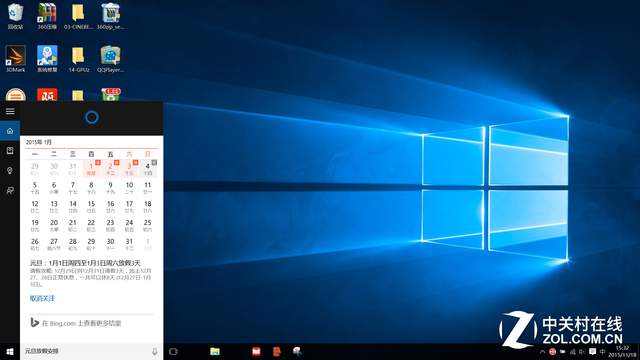Image resolution: width=640 pixels, height=360 pixels.
Task: Pick January 31 in the calendar
Action: tap(129, 244)
